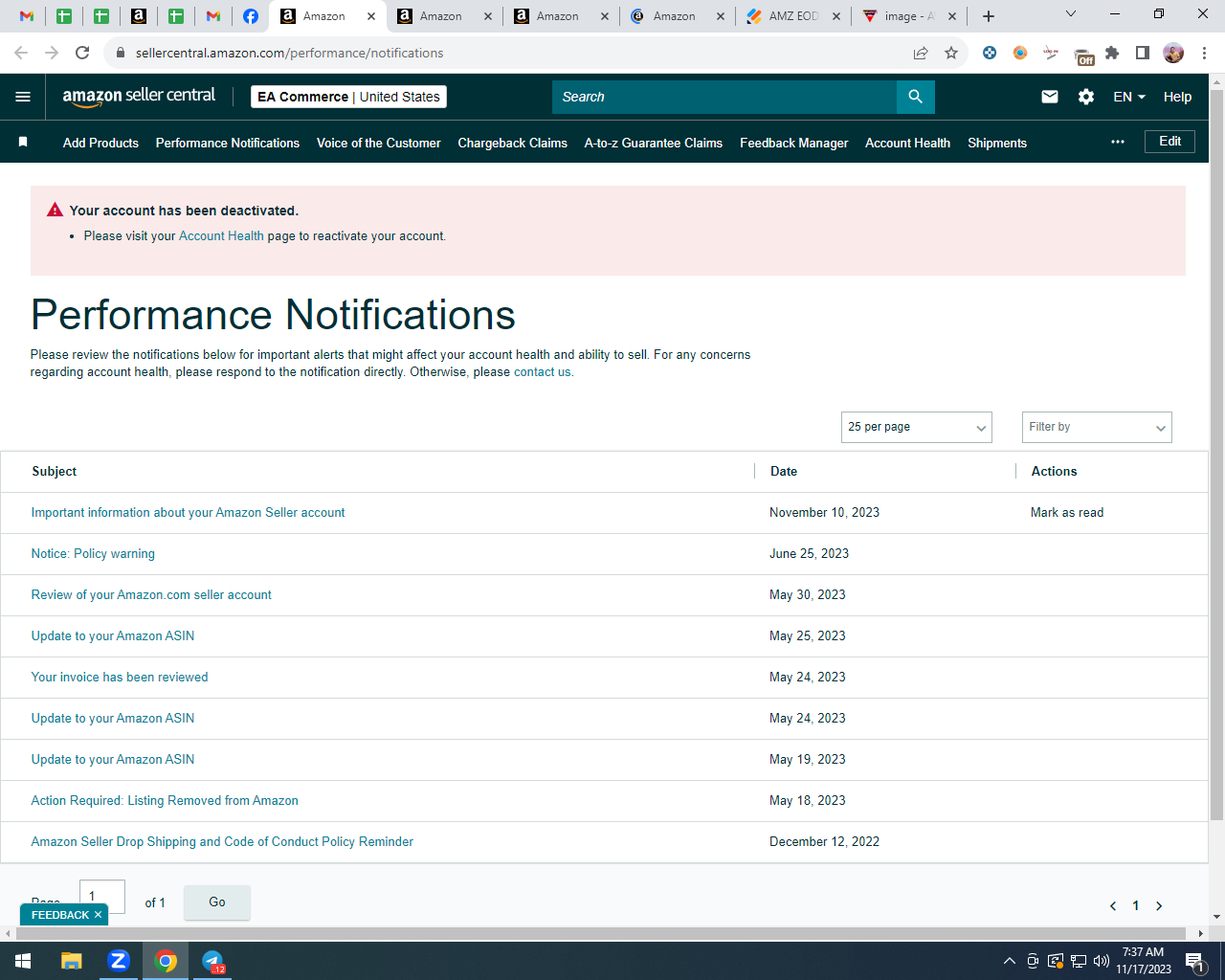Open Zoom from the taskbar

point(119,961)
